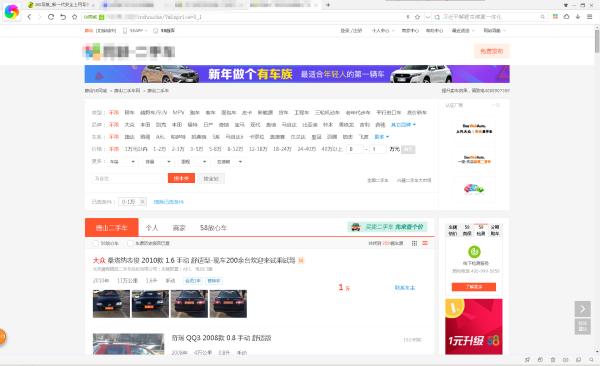Click the gray button next to orange search button

point(211,178)
